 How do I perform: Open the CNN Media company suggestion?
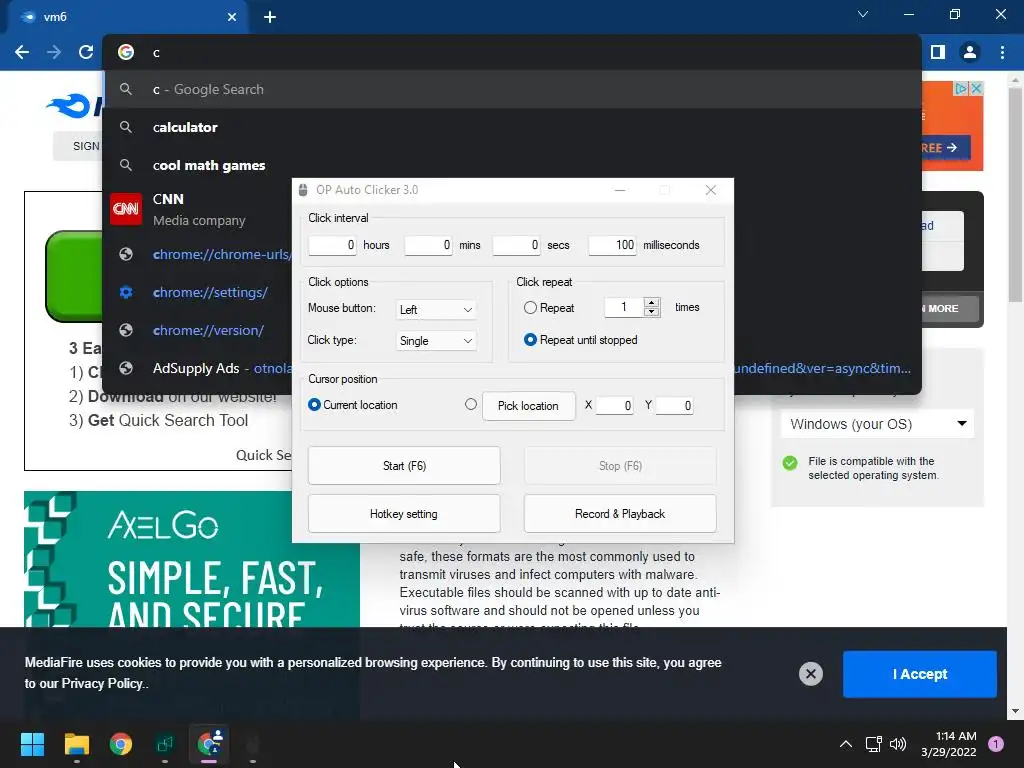[x=199, y=210]
